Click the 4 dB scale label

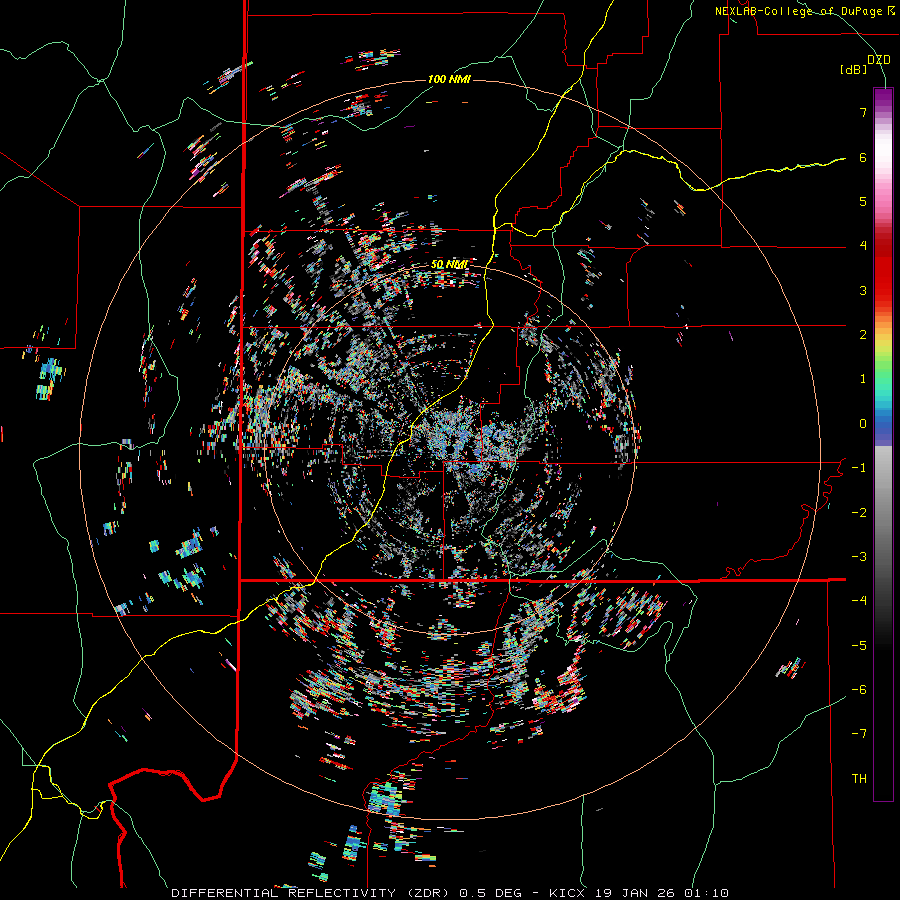coord(863,246)
